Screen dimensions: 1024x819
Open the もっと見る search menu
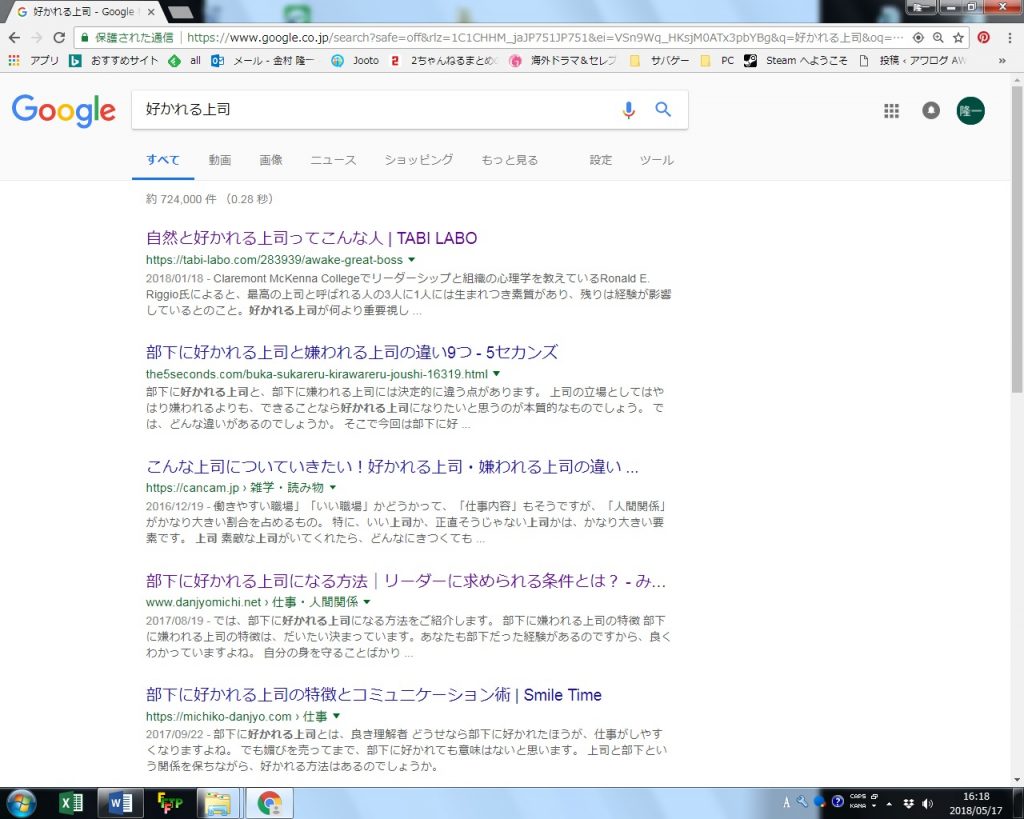pyautogui.click(x=509, y=160)
